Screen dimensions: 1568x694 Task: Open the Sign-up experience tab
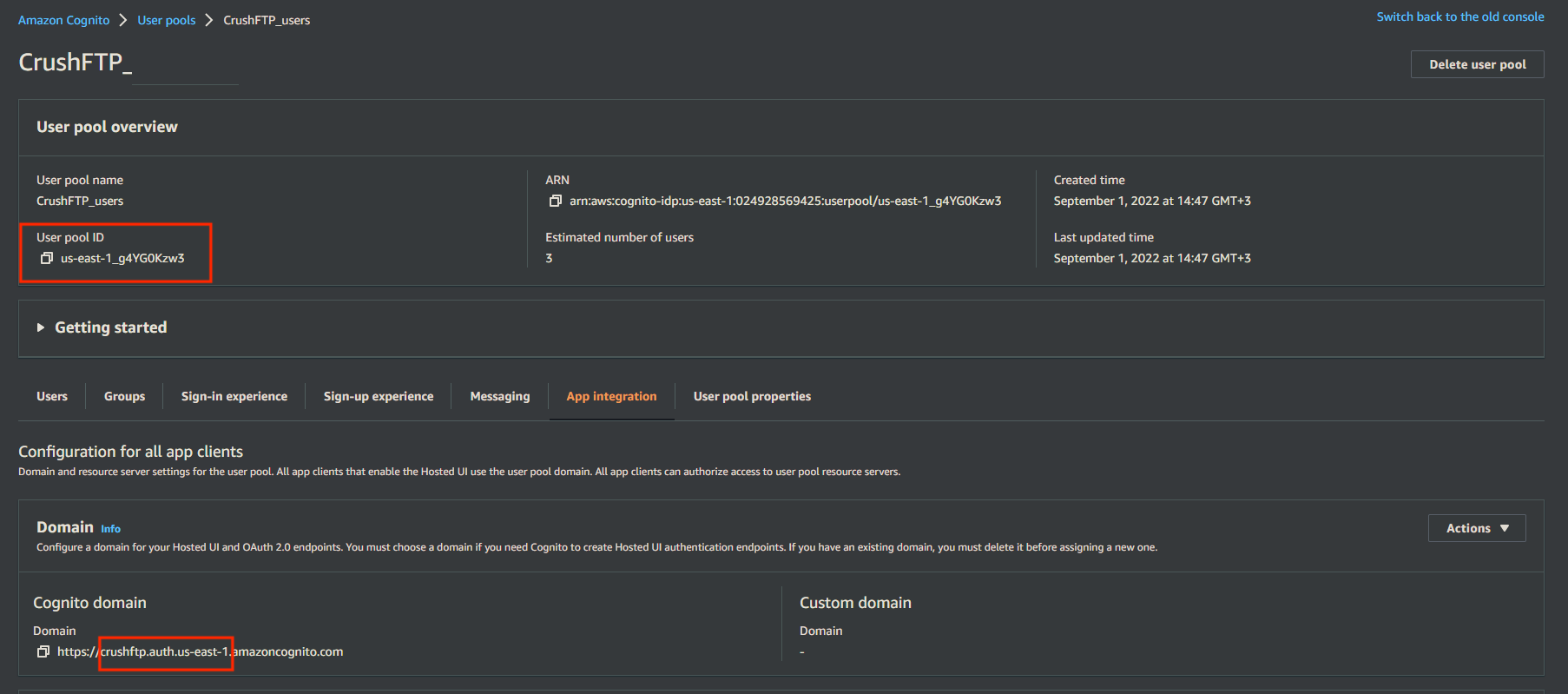(379, 396)
